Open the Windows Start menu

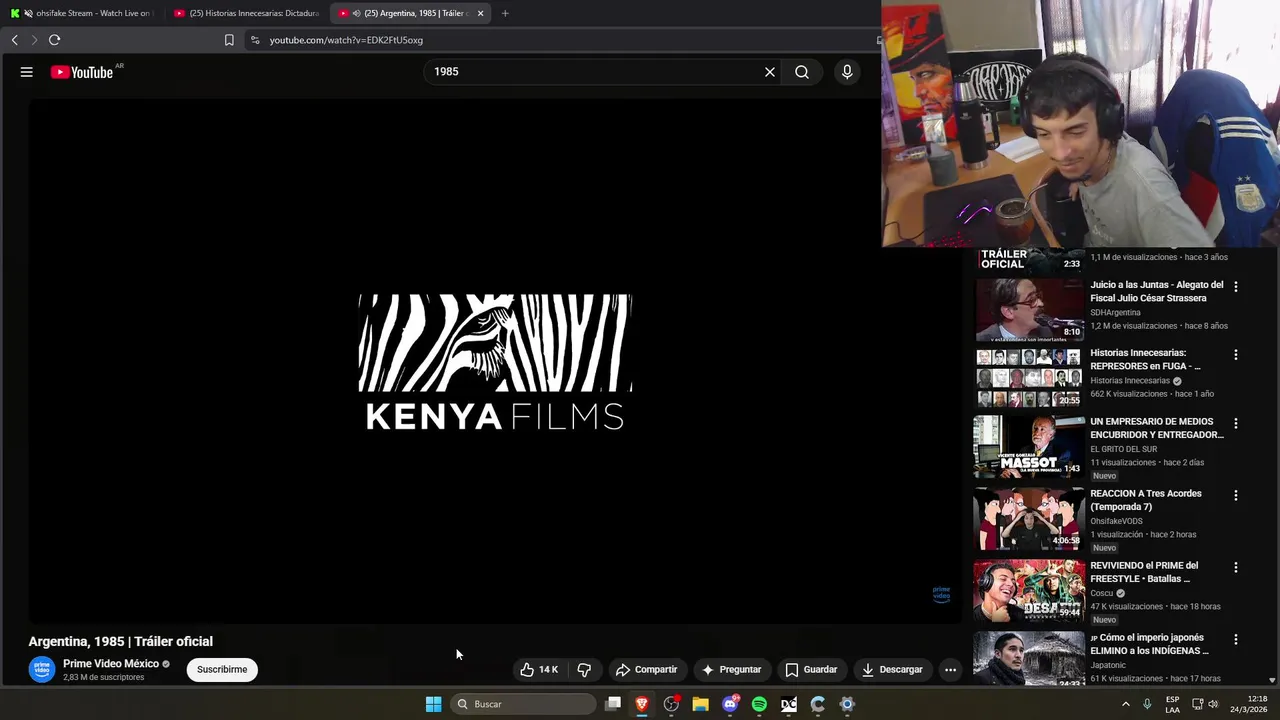(434, 704)
